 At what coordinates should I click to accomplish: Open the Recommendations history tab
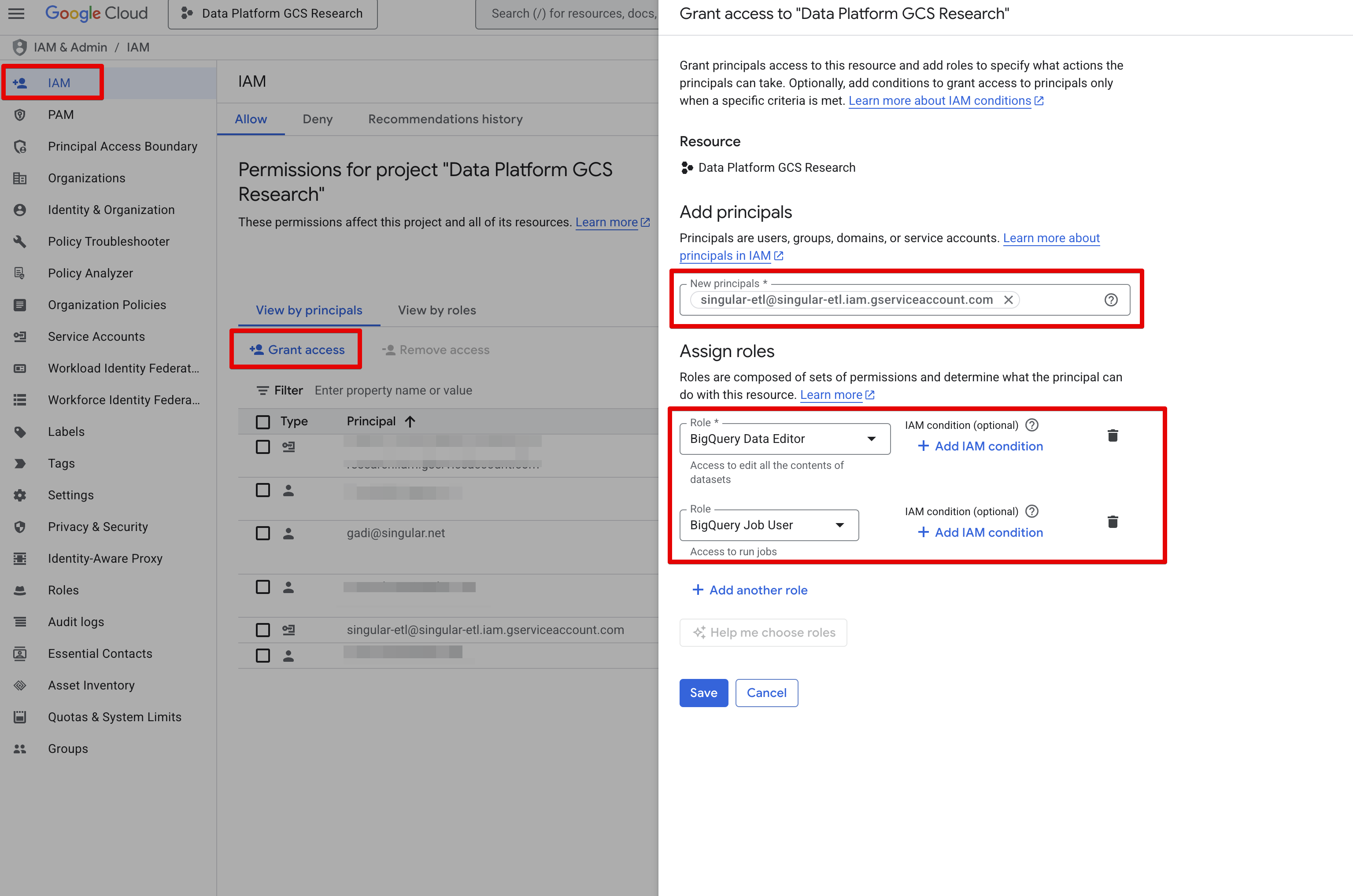pos(445,119)
